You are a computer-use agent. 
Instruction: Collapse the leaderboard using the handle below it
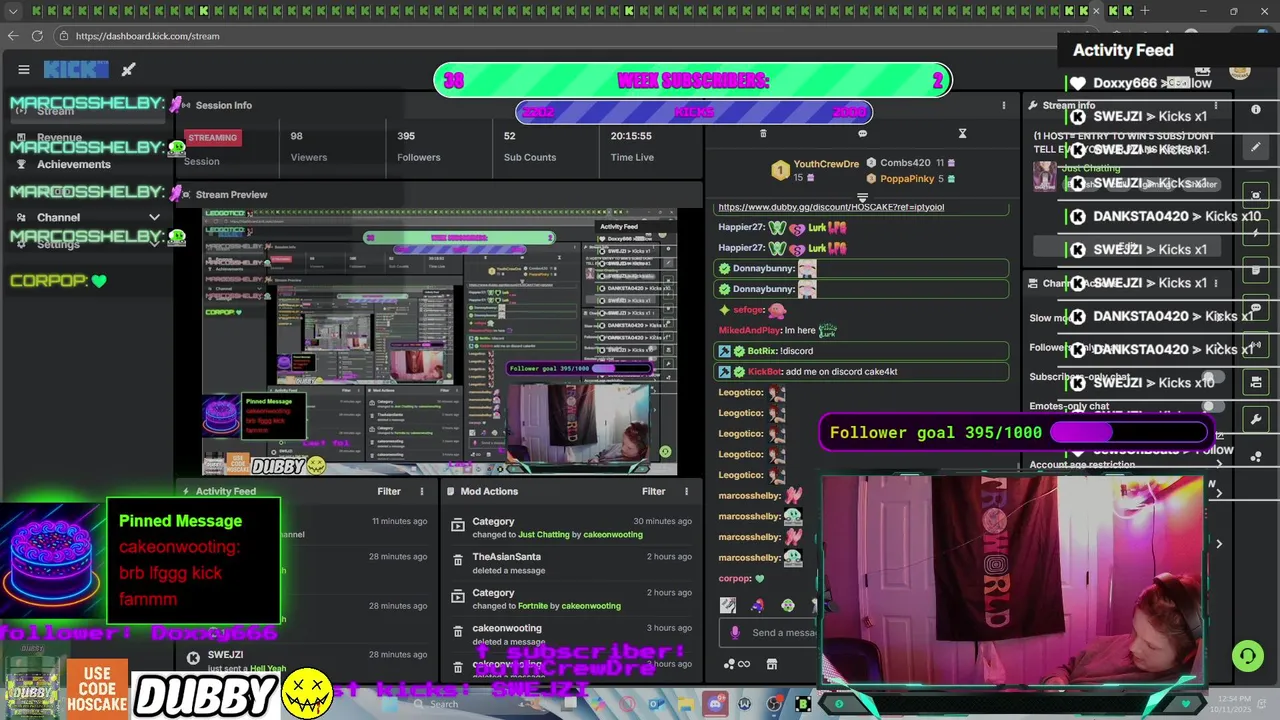click(x=862, y=198)
